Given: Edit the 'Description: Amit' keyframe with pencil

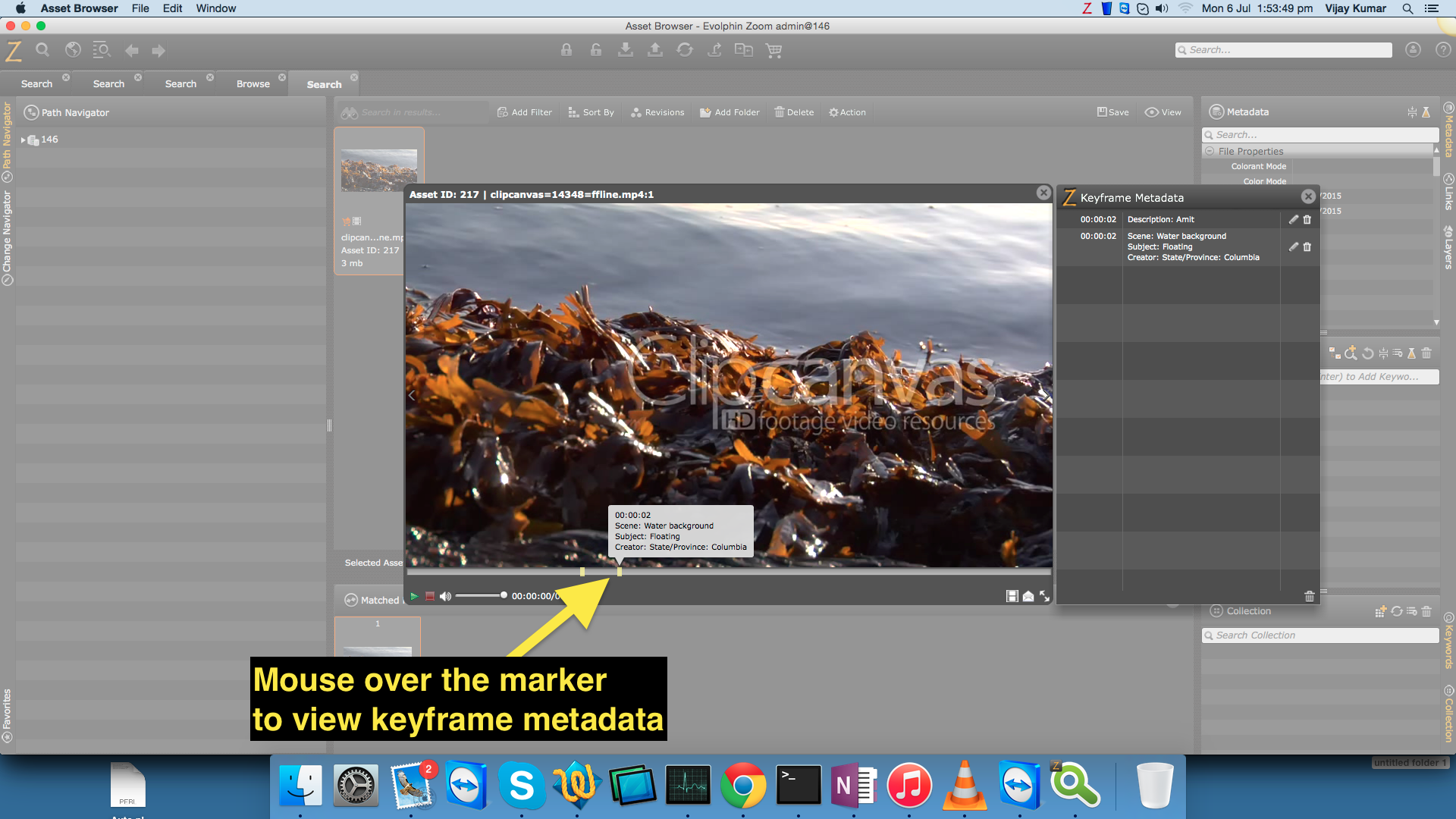Looking at the screenshot, I should [1294, 220].
